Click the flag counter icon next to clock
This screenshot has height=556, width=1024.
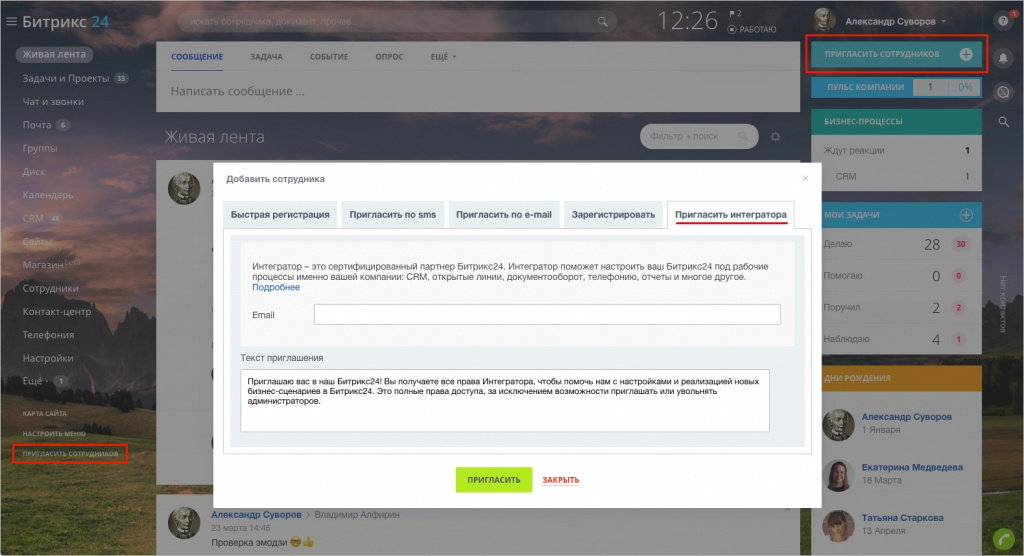(x=735, y=14)
